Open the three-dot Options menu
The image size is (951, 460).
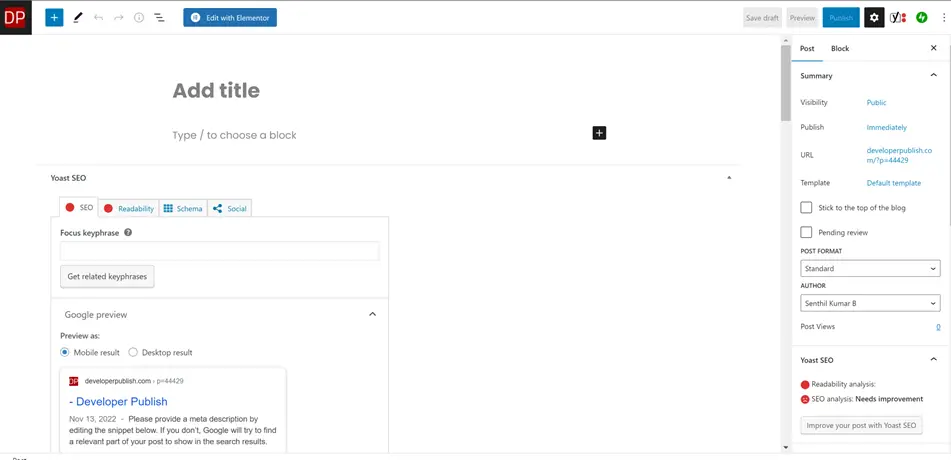coord(943,18)
